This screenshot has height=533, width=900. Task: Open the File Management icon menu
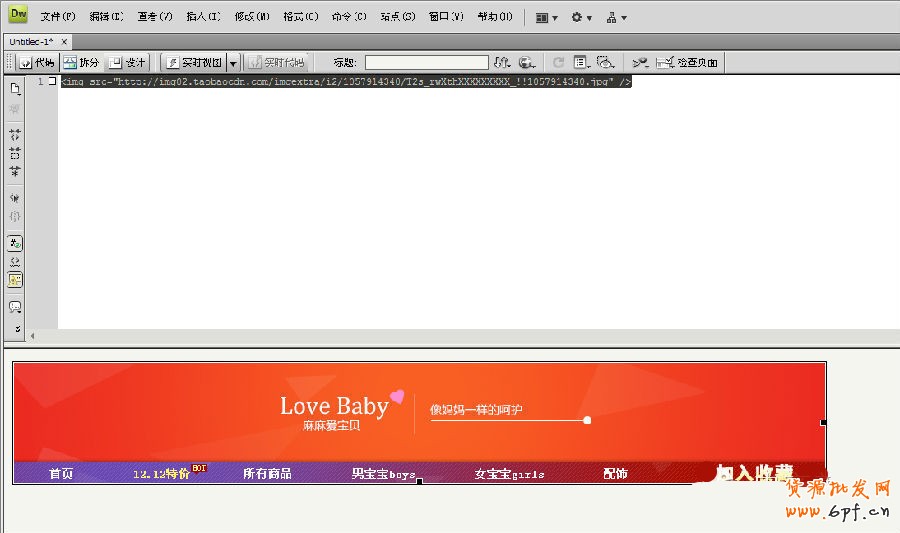point(502,63)
